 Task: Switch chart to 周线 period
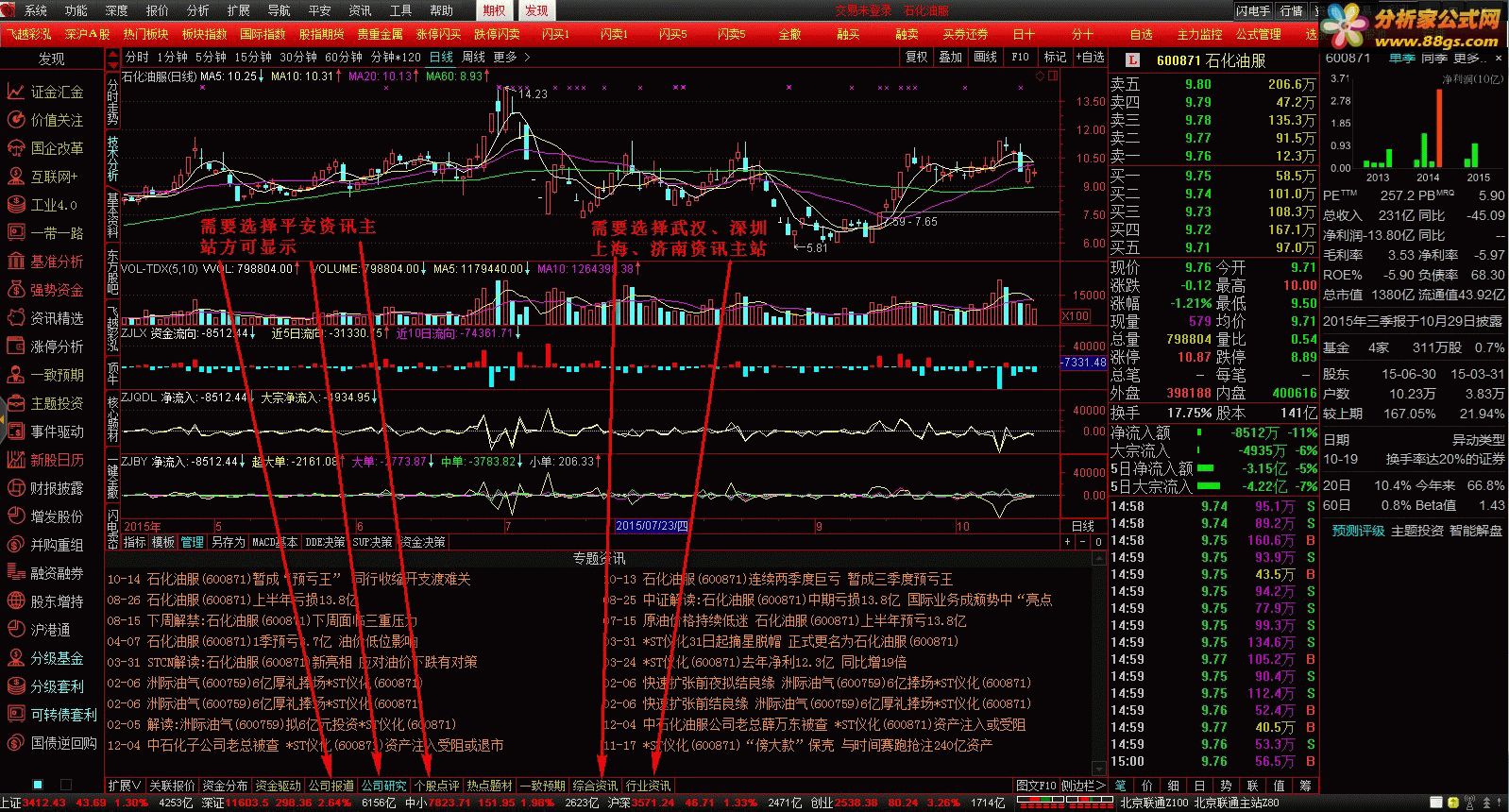pyautogui.click(x=473, y=58)
